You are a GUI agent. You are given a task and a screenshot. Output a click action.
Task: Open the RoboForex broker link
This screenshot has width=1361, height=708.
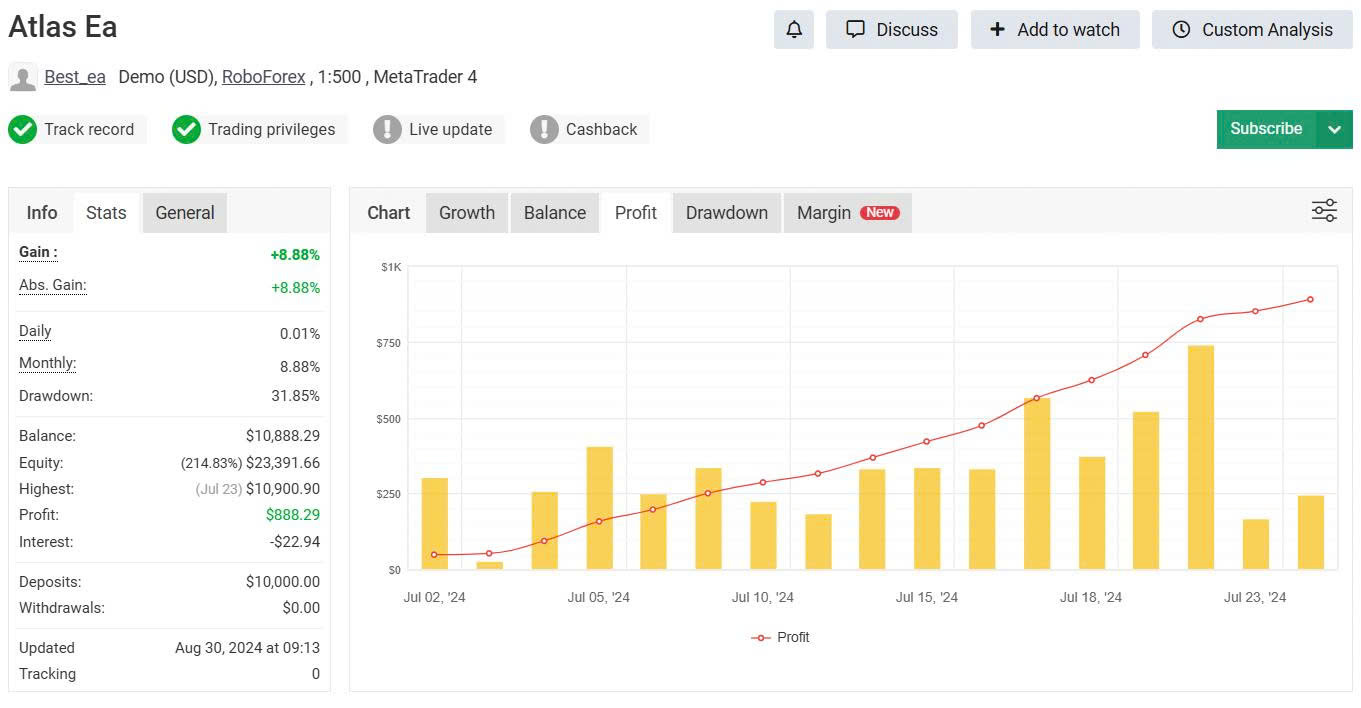[x=263, y=77]
